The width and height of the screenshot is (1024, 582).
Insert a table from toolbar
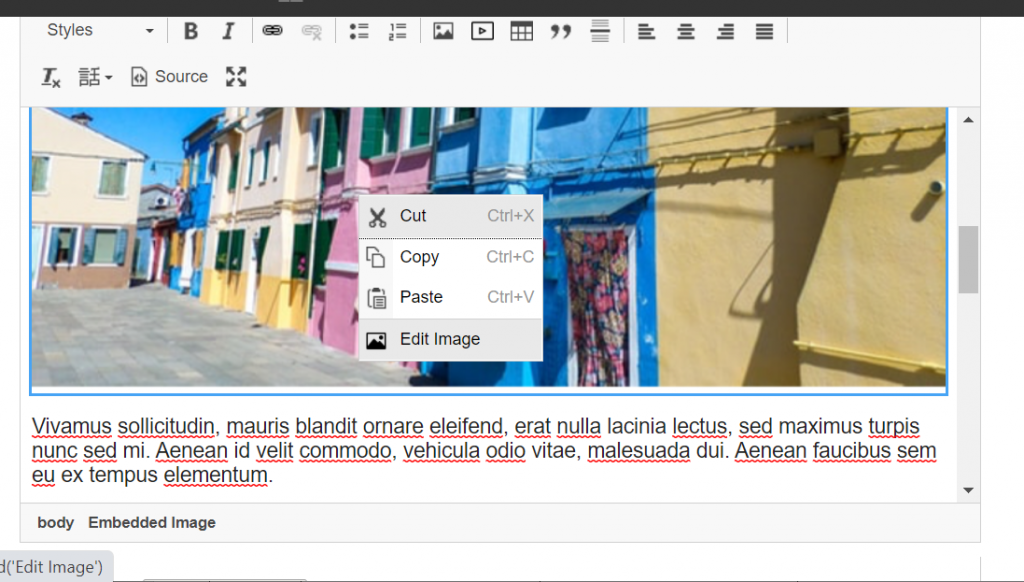[x=521, y=31]
